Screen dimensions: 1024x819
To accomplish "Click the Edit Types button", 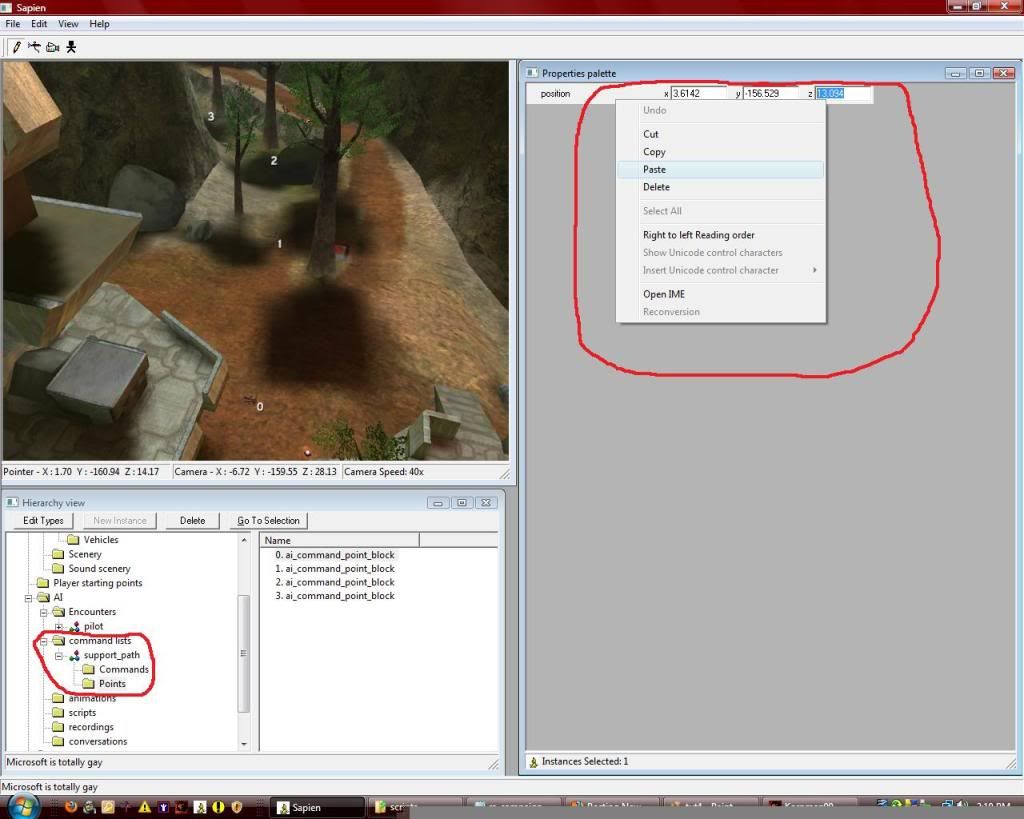I will [x=43, y=521].
